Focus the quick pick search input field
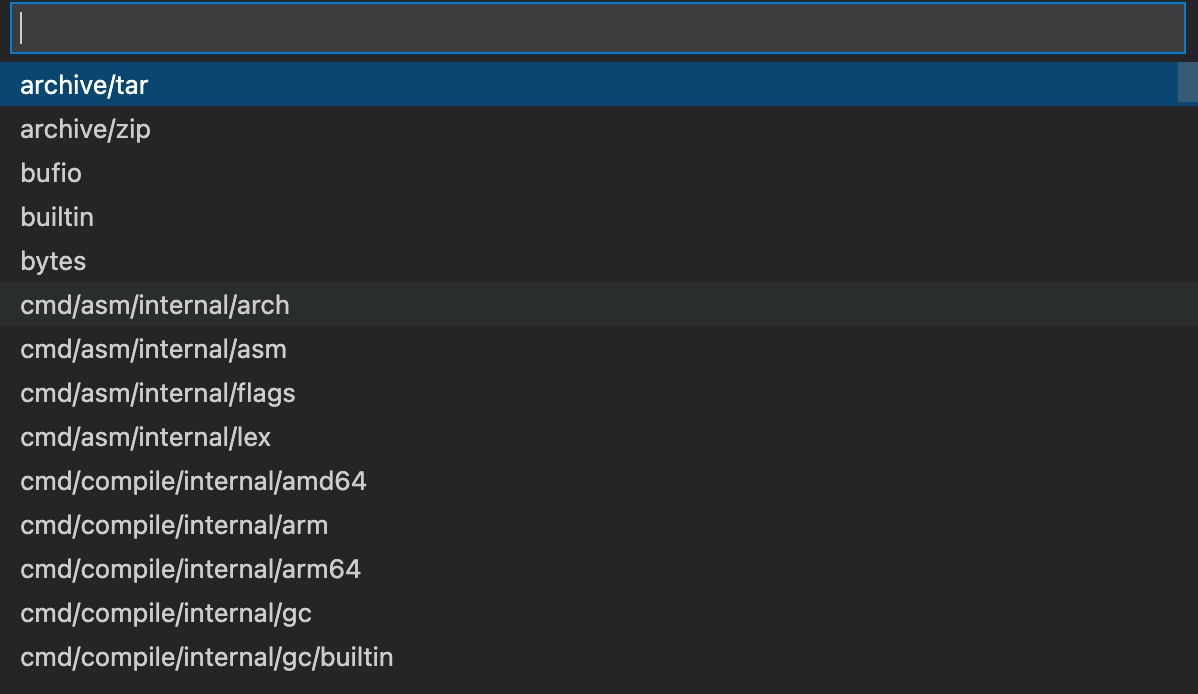The width and height of the screenshot is (1198, 694). [x=597, y=28]
